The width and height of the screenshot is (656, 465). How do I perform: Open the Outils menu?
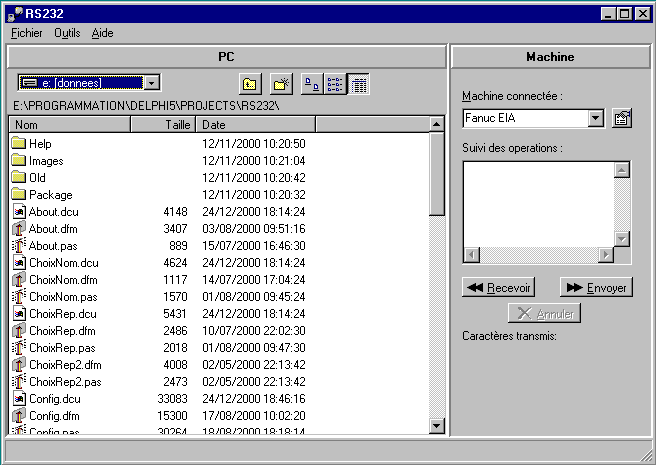67,33
